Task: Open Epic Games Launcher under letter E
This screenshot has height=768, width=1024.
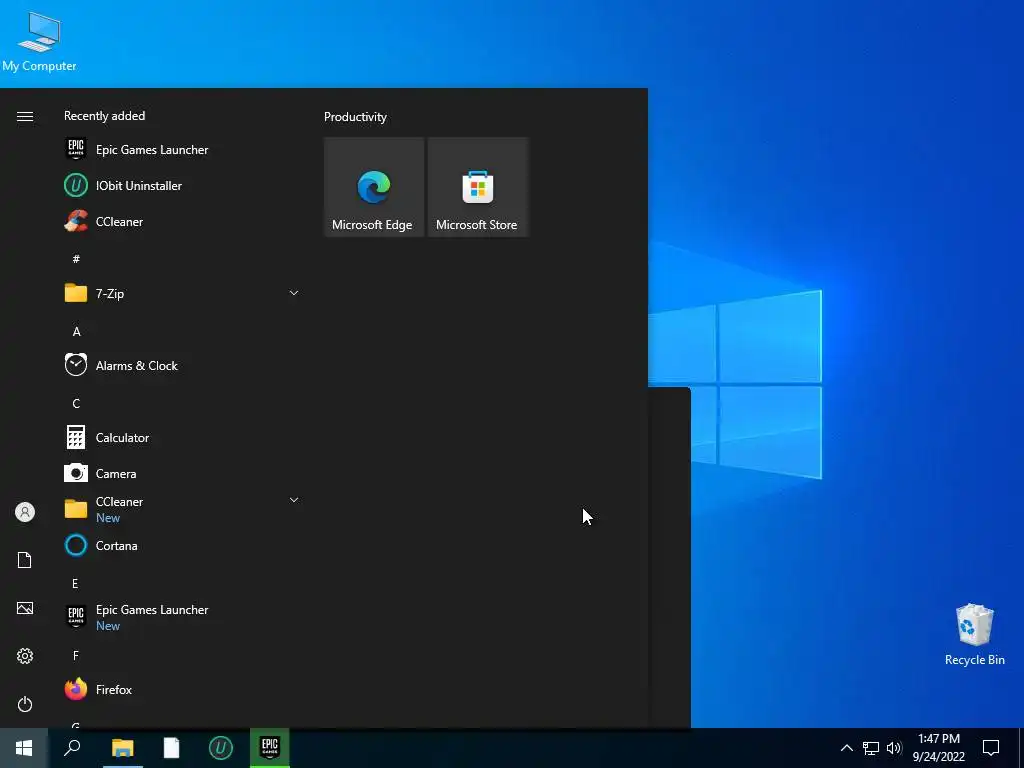Action: click(182, 617)
